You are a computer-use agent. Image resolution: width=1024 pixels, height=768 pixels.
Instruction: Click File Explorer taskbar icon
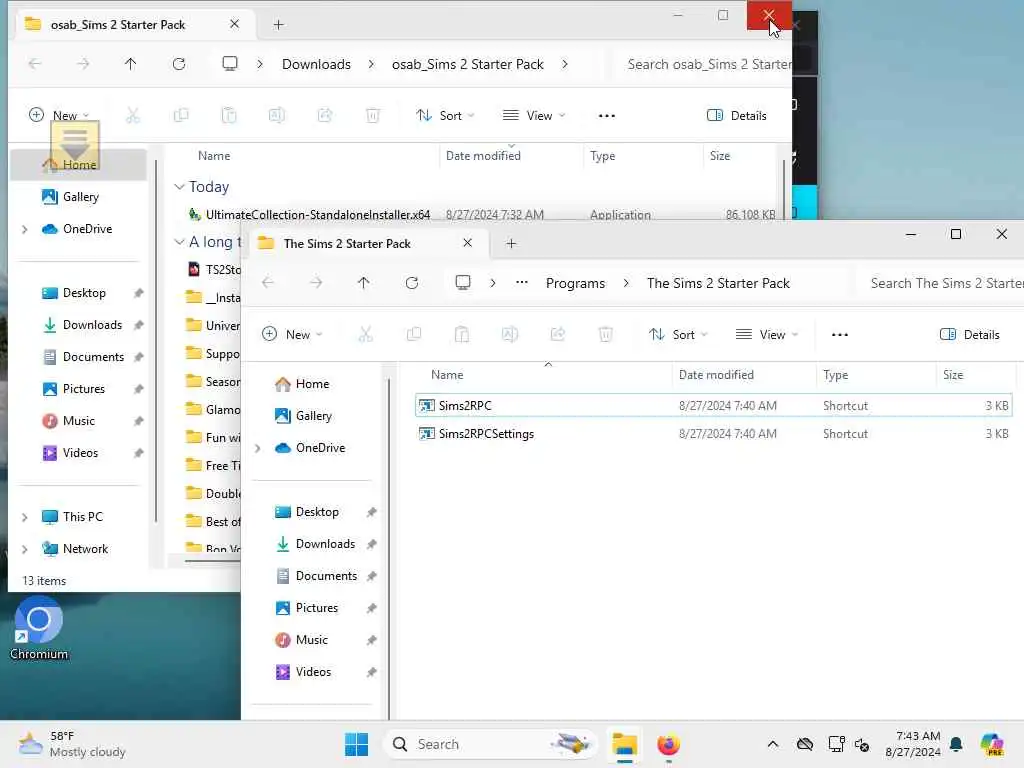pyautogui.click(x=624, y=744)
